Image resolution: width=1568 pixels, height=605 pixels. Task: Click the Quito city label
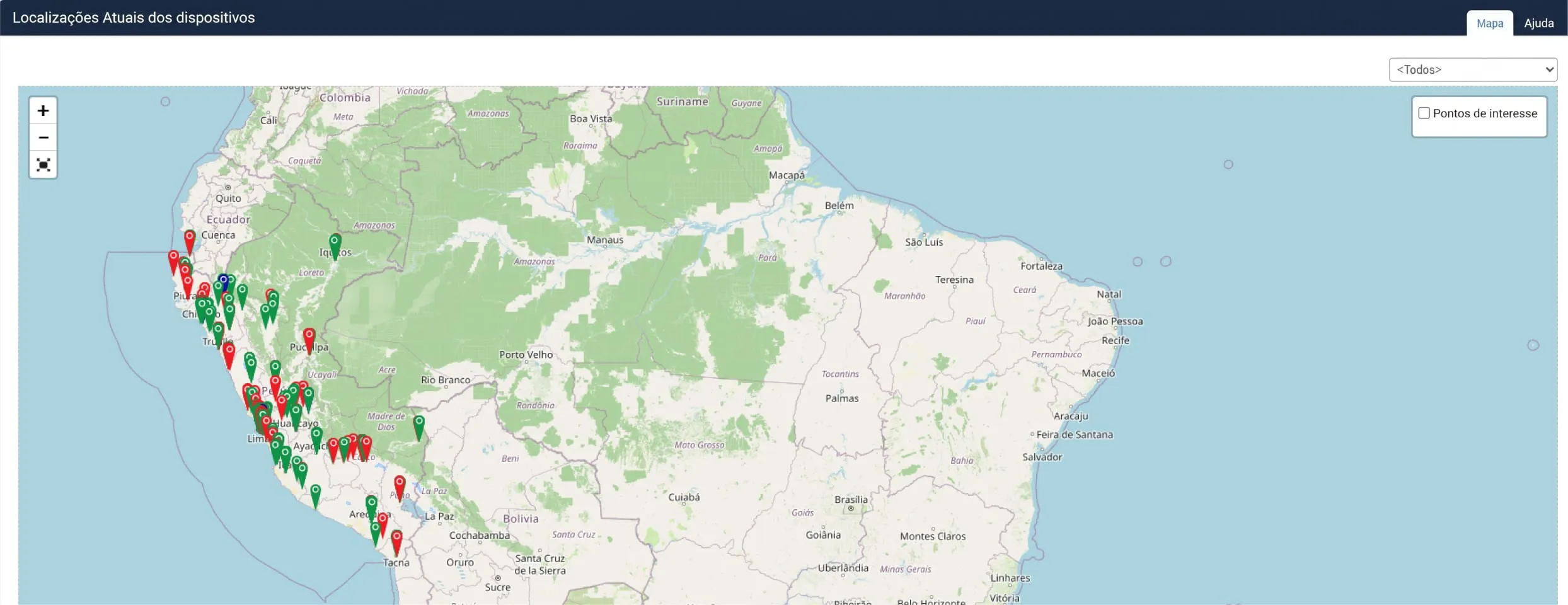click(x=228, y=199)
